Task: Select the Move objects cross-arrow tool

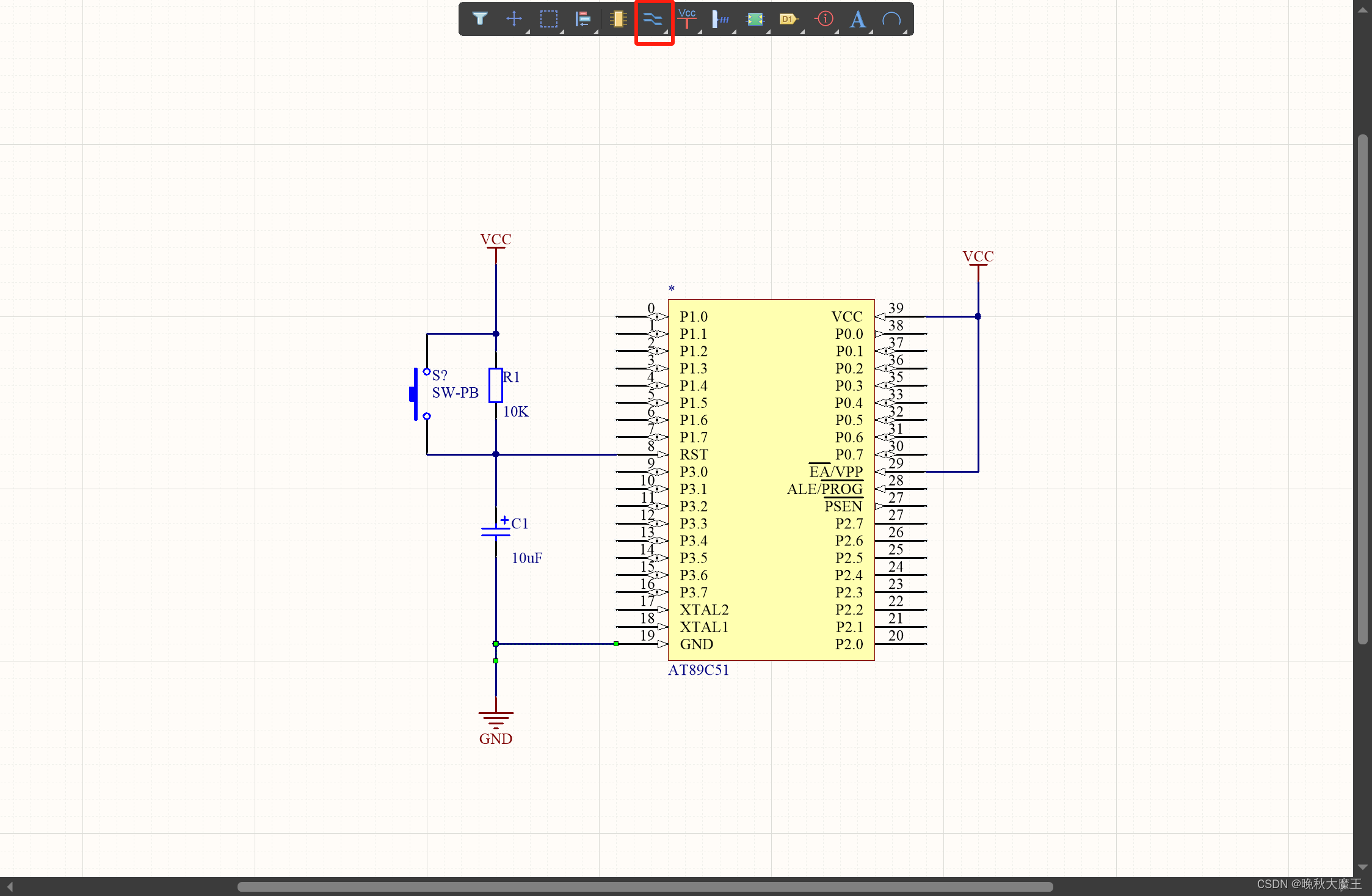Action: pyautogui.click(x=514, y=19)
